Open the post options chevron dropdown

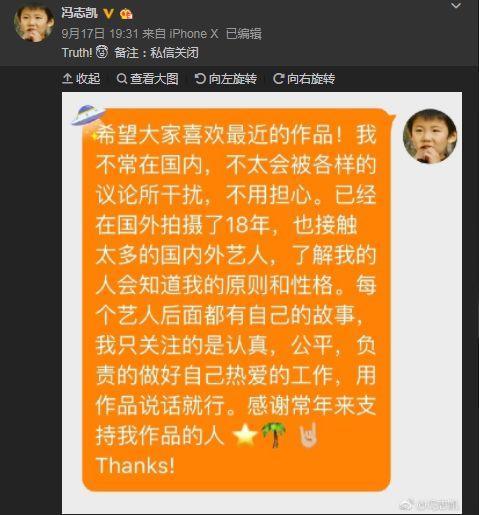point(455,6)
